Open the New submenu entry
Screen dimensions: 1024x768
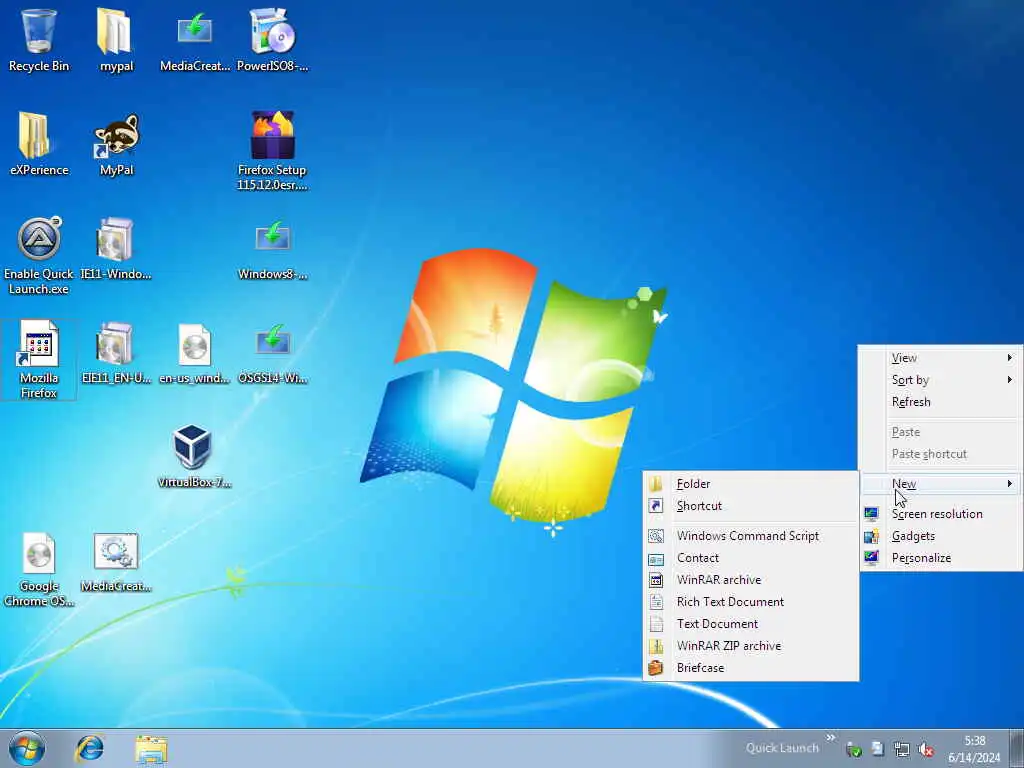click(x=940, y=484)
